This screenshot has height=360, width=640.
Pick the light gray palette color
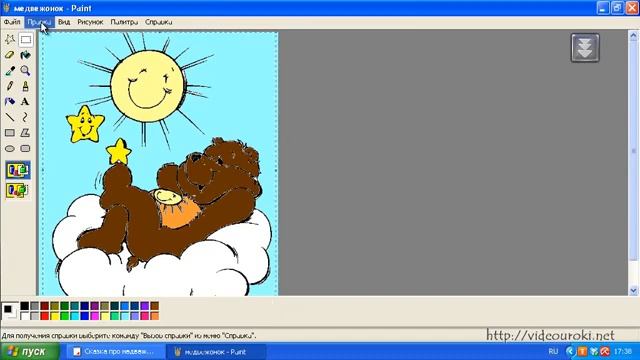35,316
